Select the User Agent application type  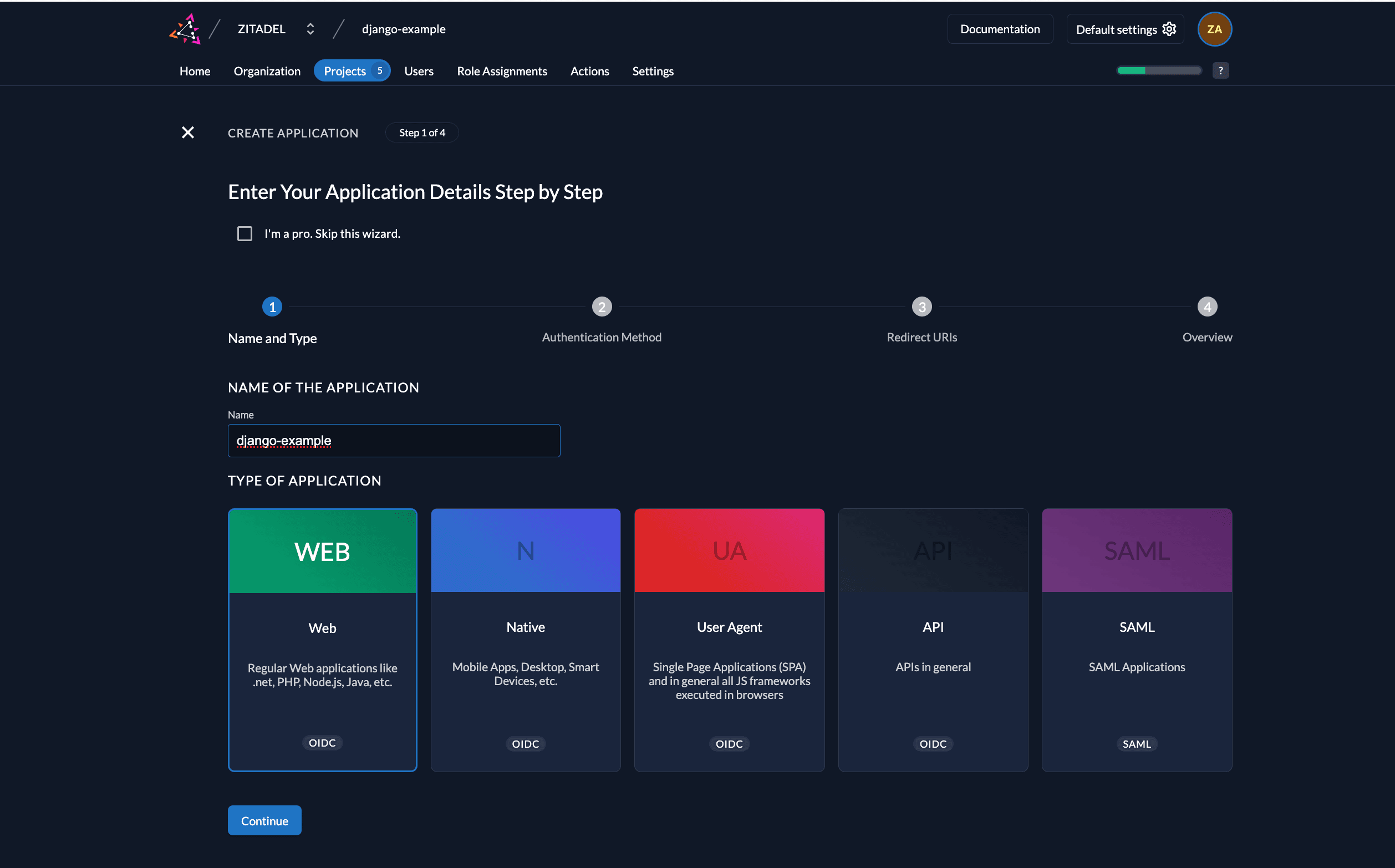729,639
